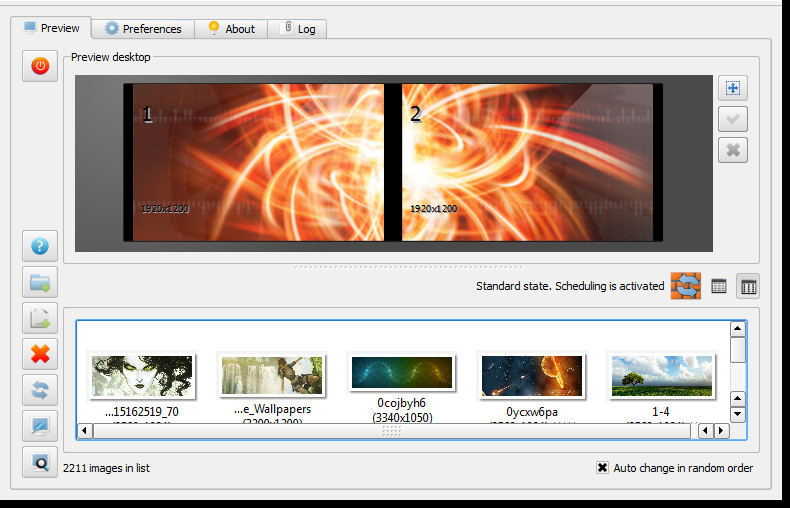Click the orange scheduling arrows icon

[x=686, y=286]
